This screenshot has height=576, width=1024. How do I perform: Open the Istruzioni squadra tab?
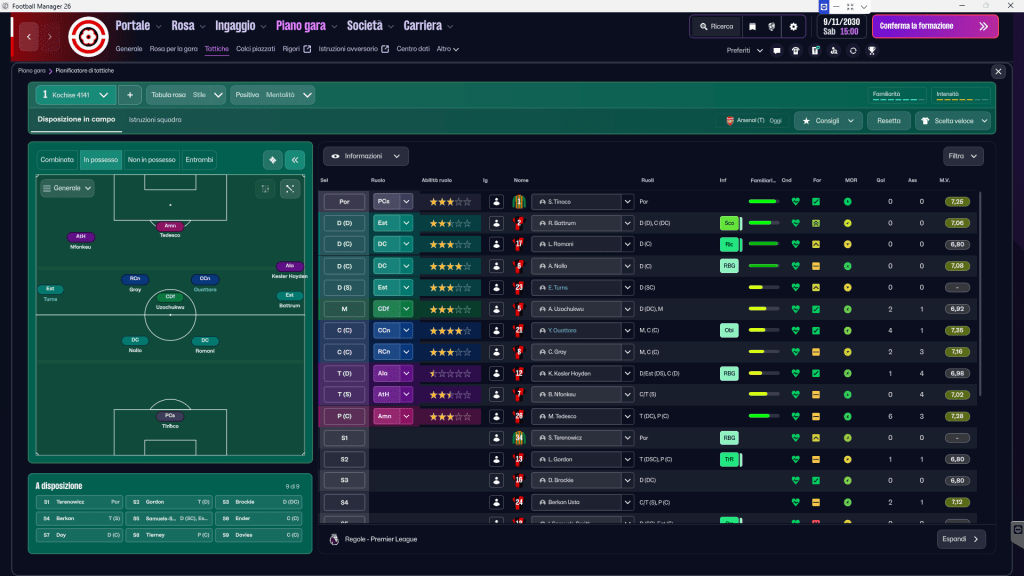click(155, 120)
